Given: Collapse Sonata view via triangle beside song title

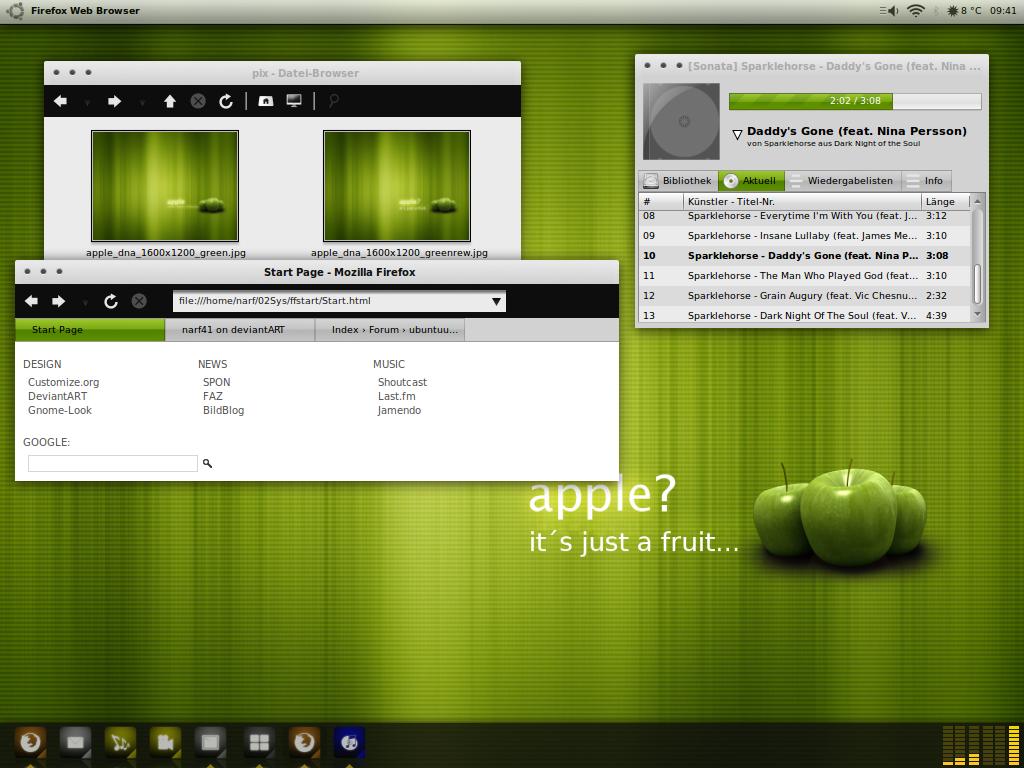Looking at the screenshot, I should 737,134.
